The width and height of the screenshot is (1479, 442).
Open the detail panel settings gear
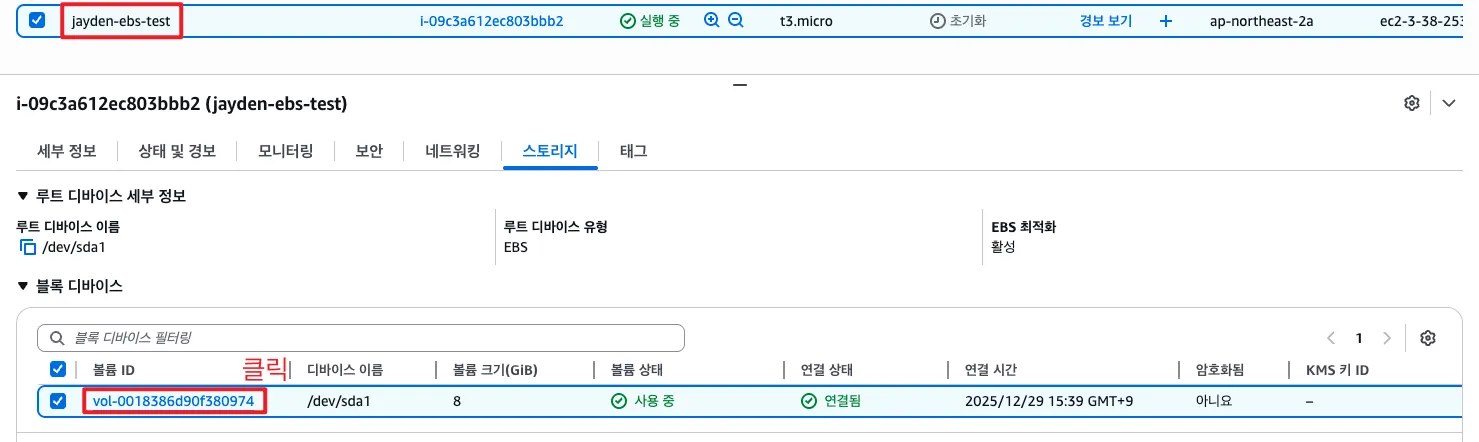coord(1412,103)
